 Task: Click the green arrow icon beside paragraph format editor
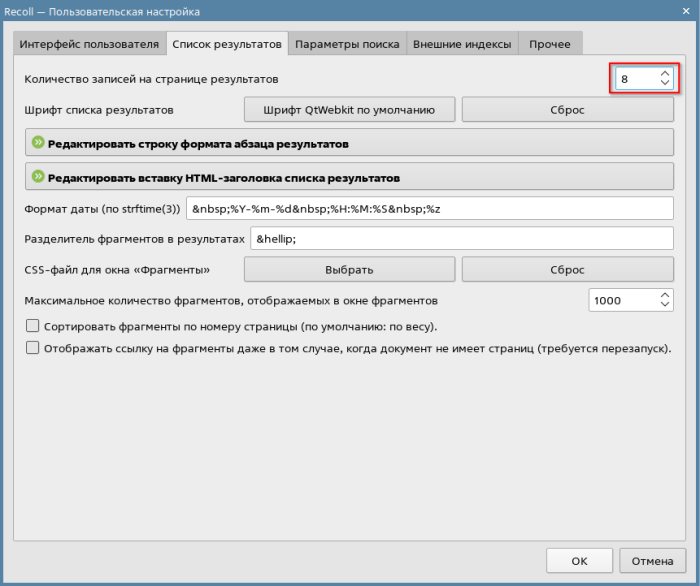(39, 143)
